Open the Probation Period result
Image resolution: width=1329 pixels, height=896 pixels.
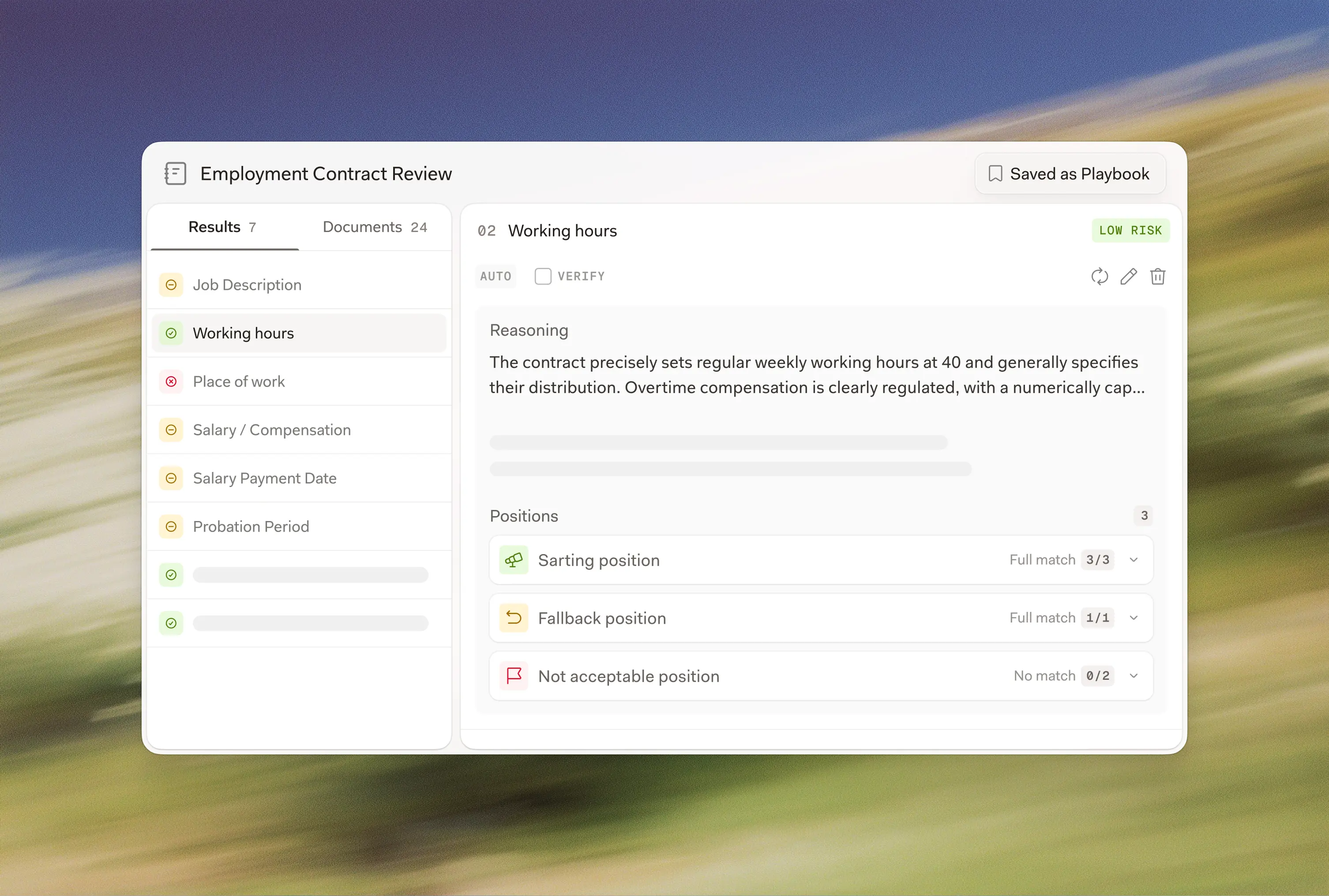[x=300, y=526]
